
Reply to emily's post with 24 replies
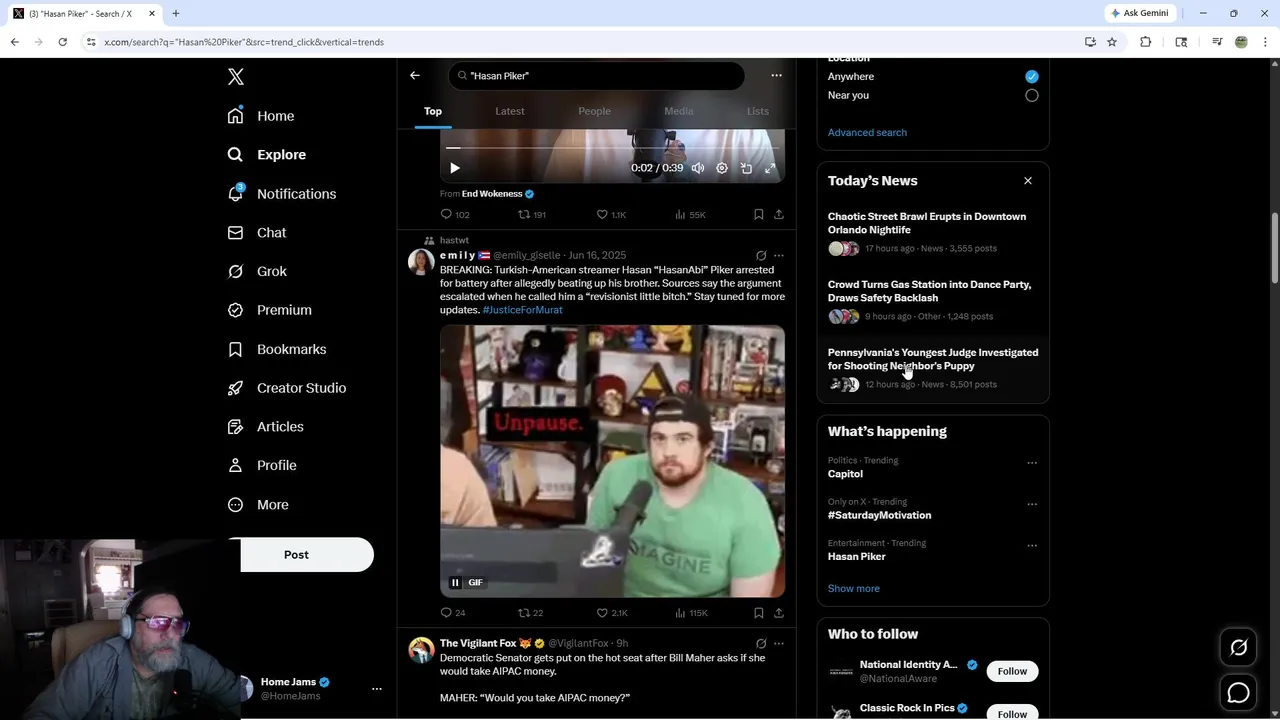pyautogui.click(x=453, y=612)
